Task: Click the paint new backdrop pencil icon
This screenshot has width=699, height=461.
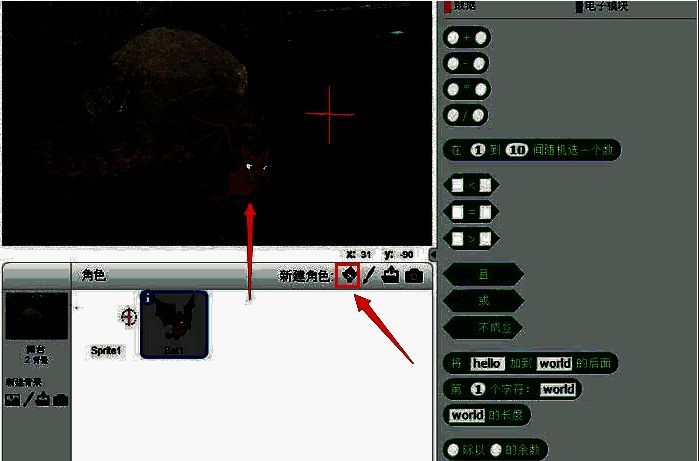Action: tap(28, 399)
